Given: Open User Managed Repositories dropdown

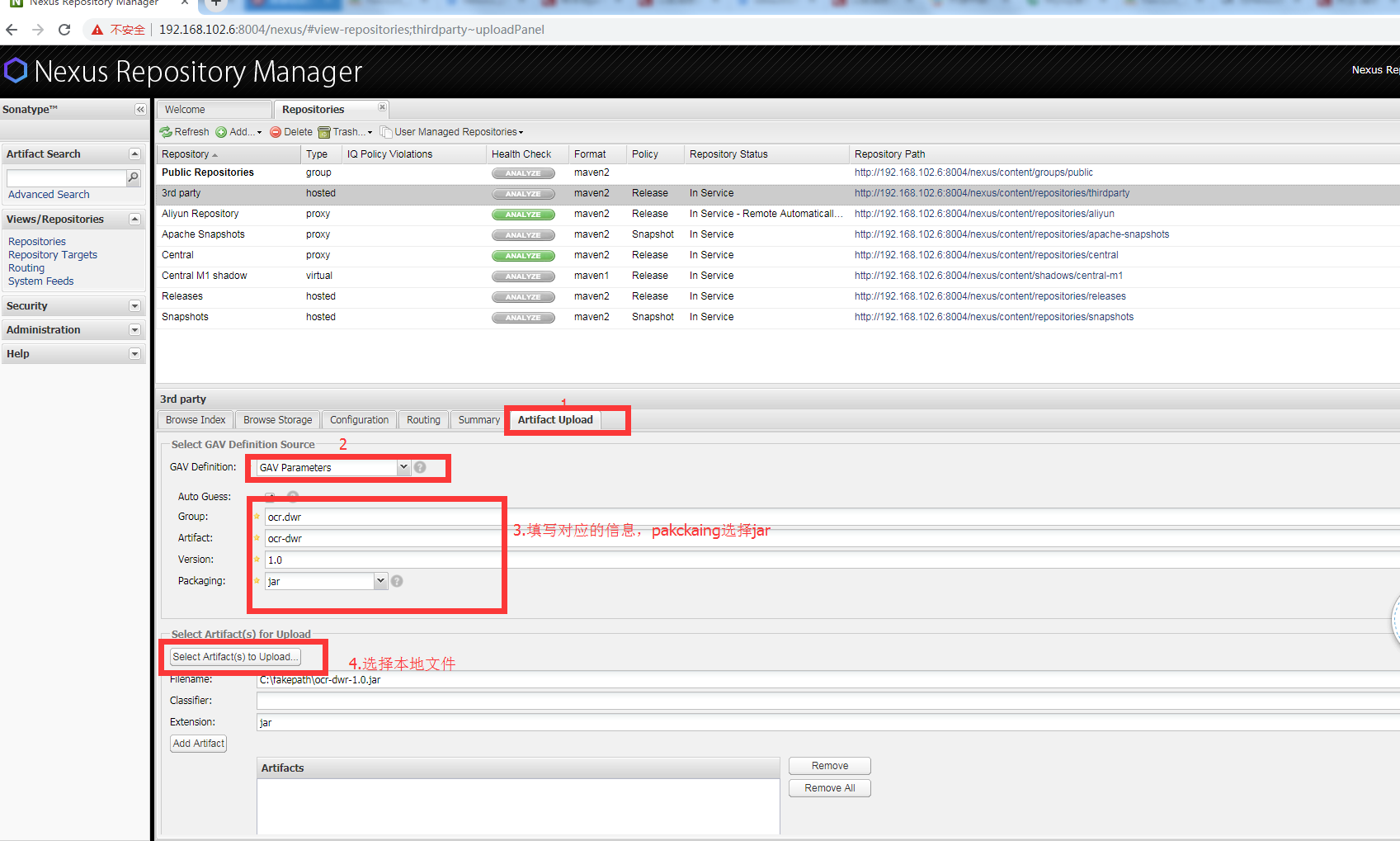Looking at the screenshot, I should point(452,132).
